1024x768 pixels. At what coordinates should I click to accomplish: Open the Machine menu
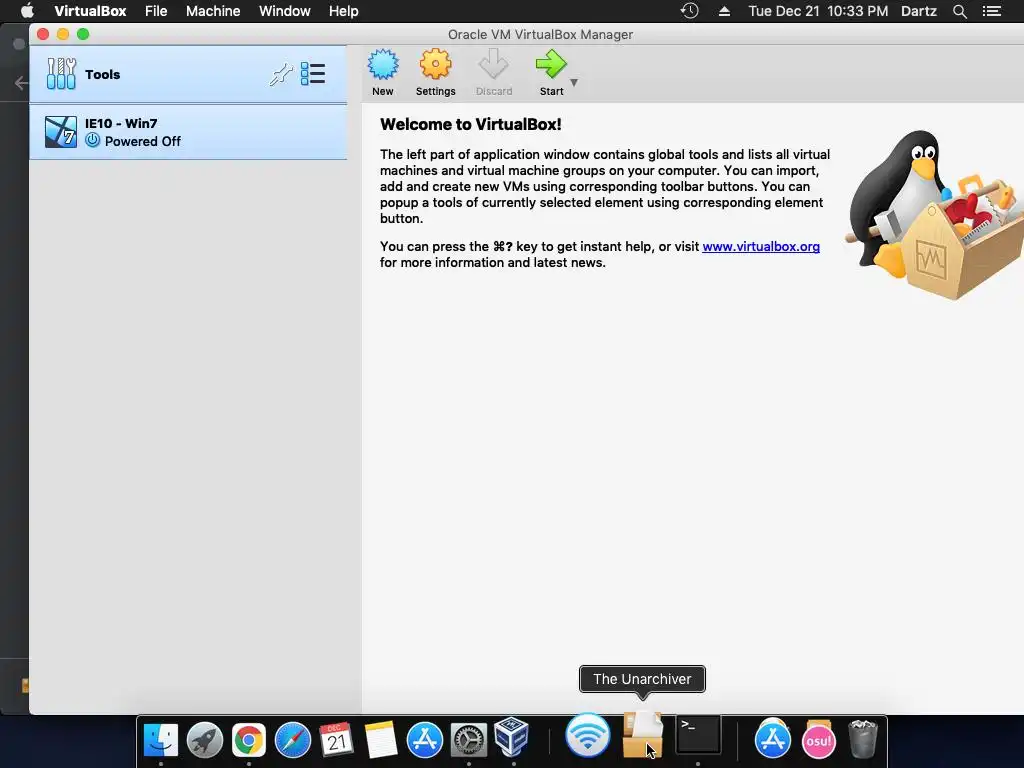click(213, 11)
